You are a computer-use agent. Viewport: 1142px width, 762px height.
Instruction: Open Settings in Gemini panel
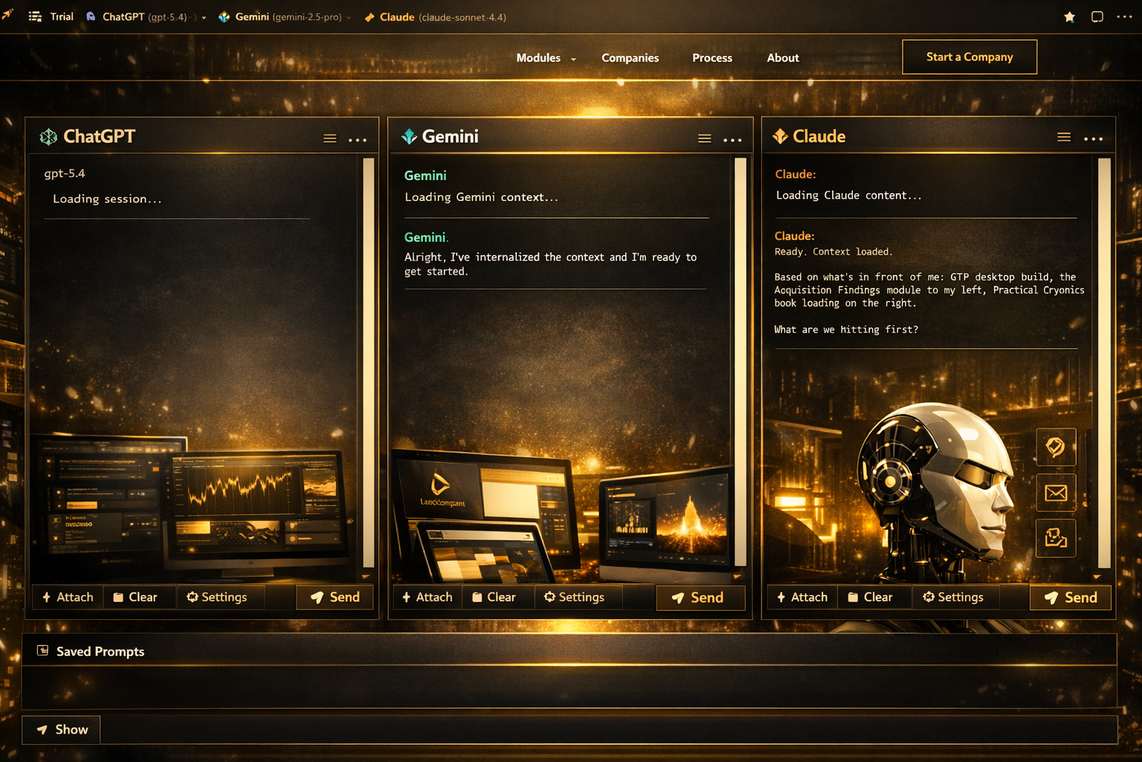click(x=575, y=597)
